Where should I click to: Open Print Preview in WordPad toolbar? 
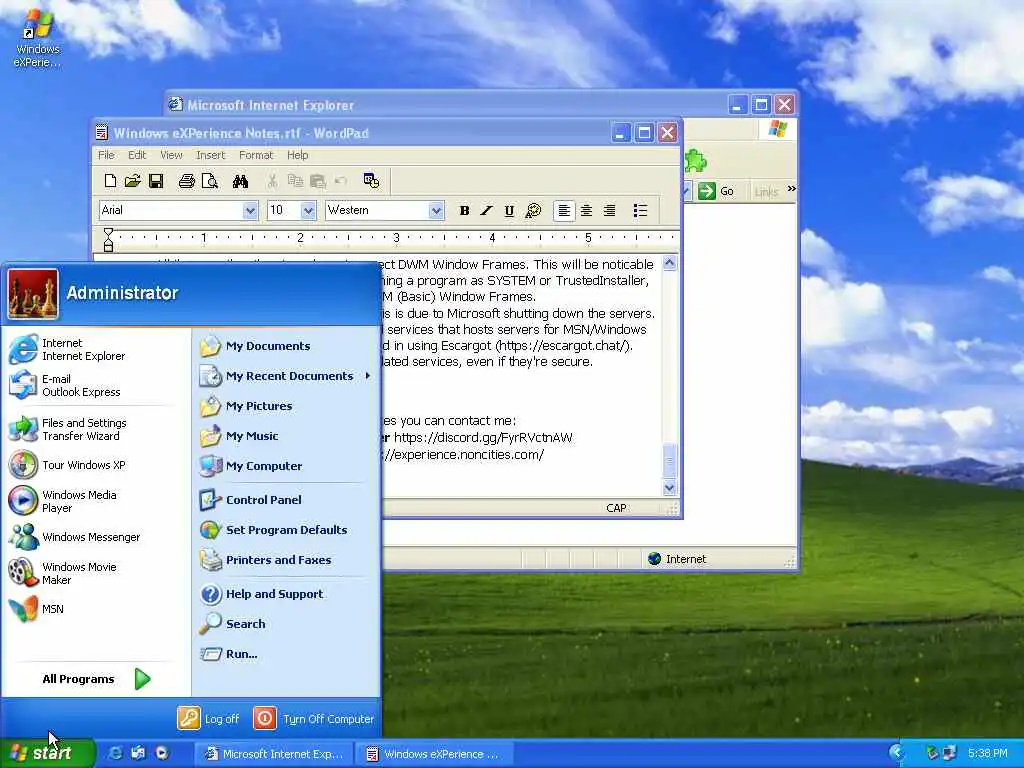point(210,181)
